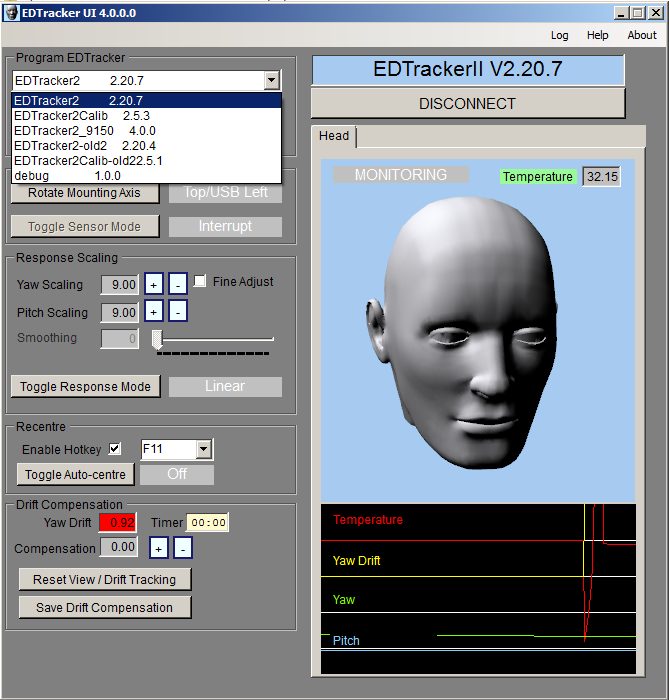Increase Yaw Scaling with plus button
This screenshot has height=700, width=669.
click(x=154, y=284)
